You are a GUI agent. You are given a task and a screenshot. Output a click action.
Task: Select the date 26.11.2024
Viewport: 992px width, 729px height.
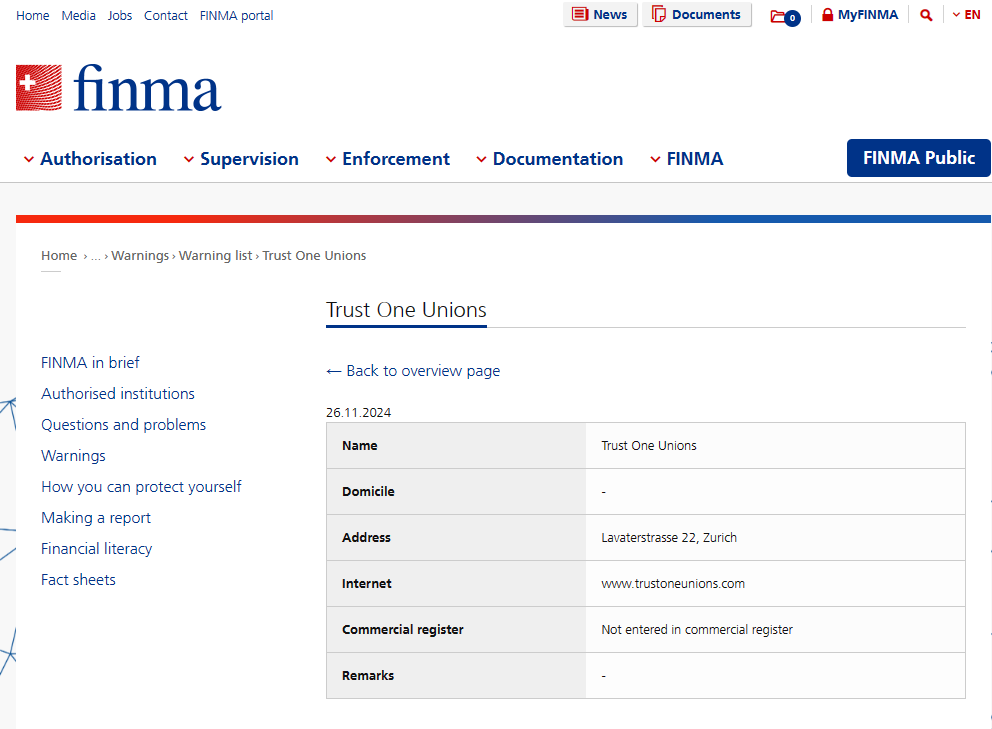[359, 413]
